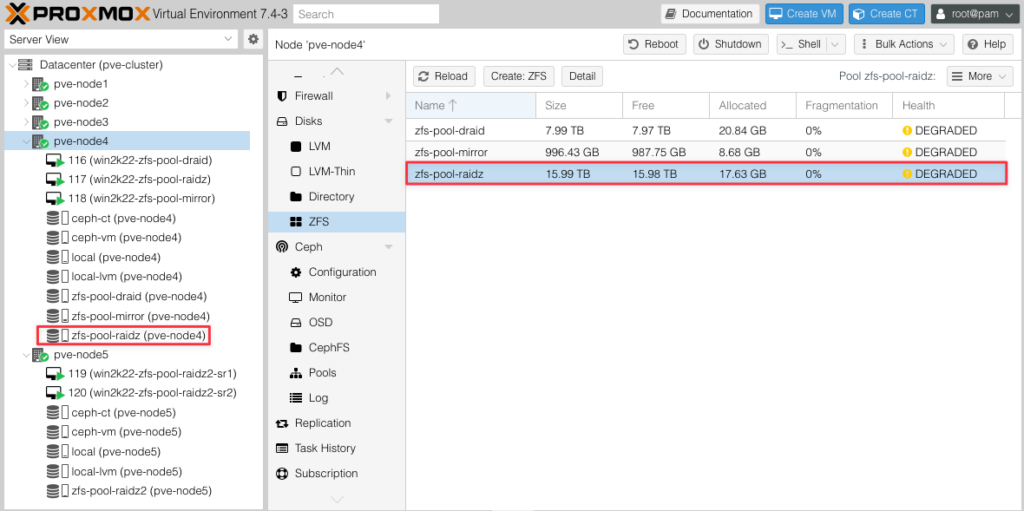Click the Create VM button

[x=804, y=14]
